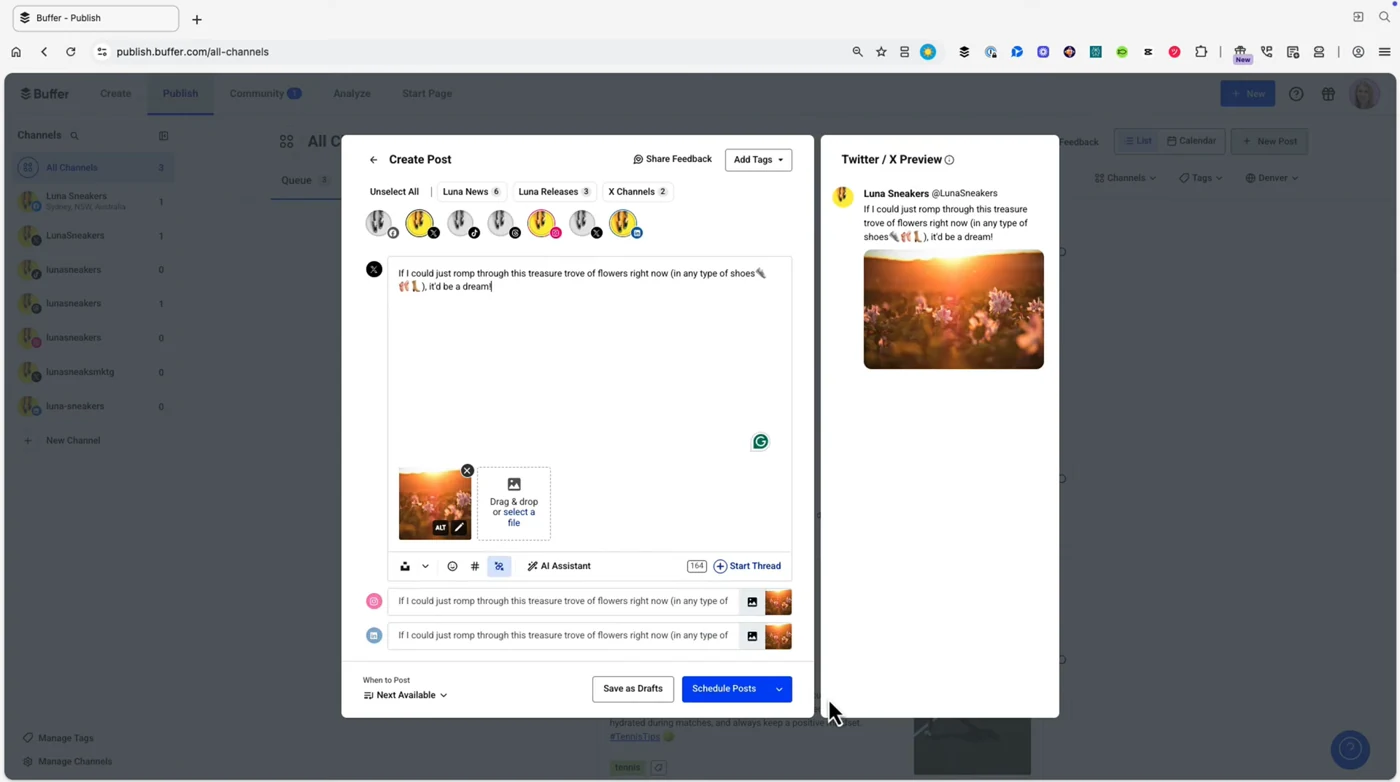
Task: Toggle the LinkedIn channel avatar
Action: click(x=624, y=223)
